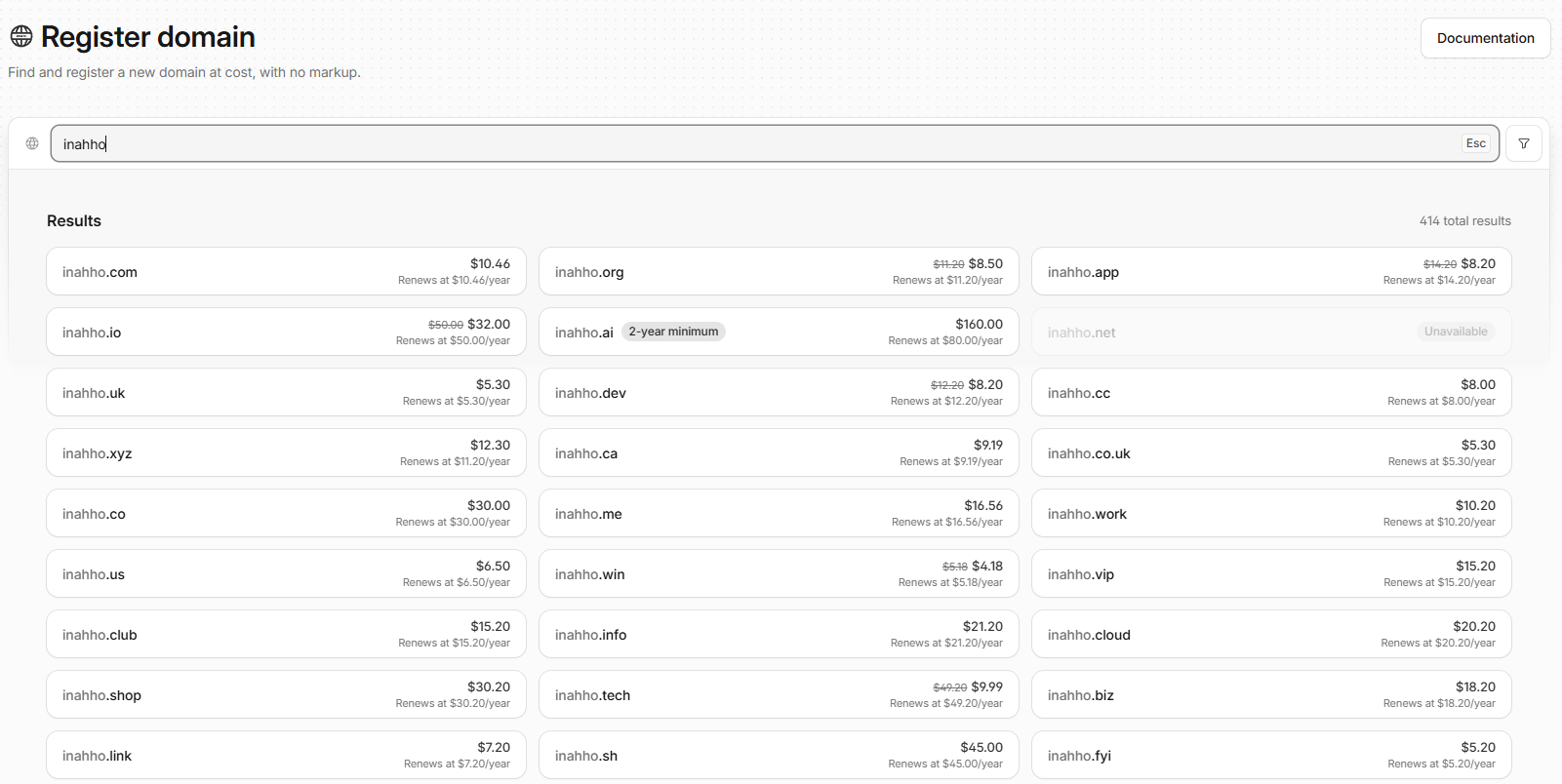1562x784 pixels.
Task: Focus the domain search input with inahho
Action: click(775, 143)
